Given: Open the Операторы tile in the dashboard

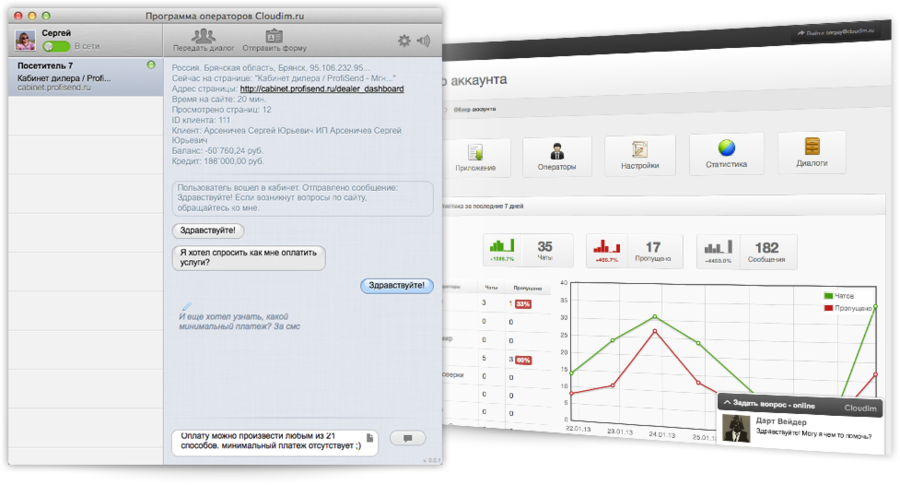Looking at the screenshot, I should 557,157.
